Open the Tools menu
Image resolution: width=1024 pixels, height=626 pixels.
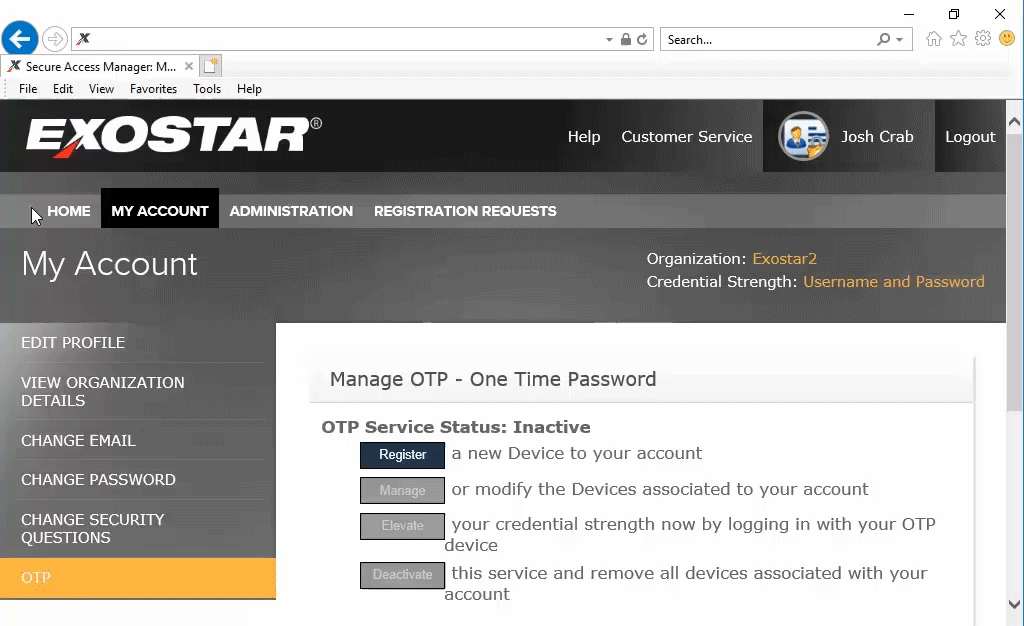[x=207, y=89]
